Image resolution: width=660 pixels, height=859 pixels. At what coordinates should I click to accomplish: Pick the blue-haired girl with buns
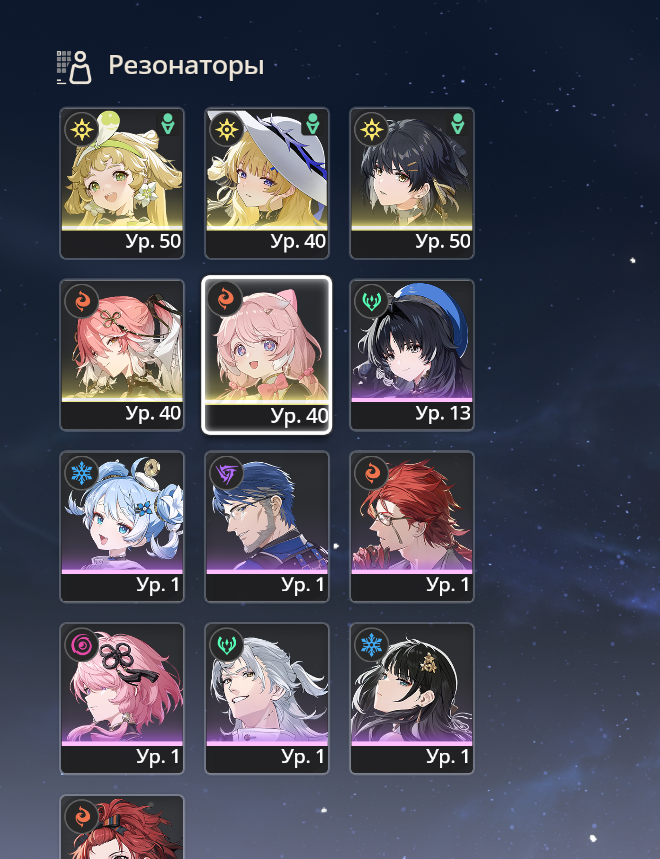[122, 526]
